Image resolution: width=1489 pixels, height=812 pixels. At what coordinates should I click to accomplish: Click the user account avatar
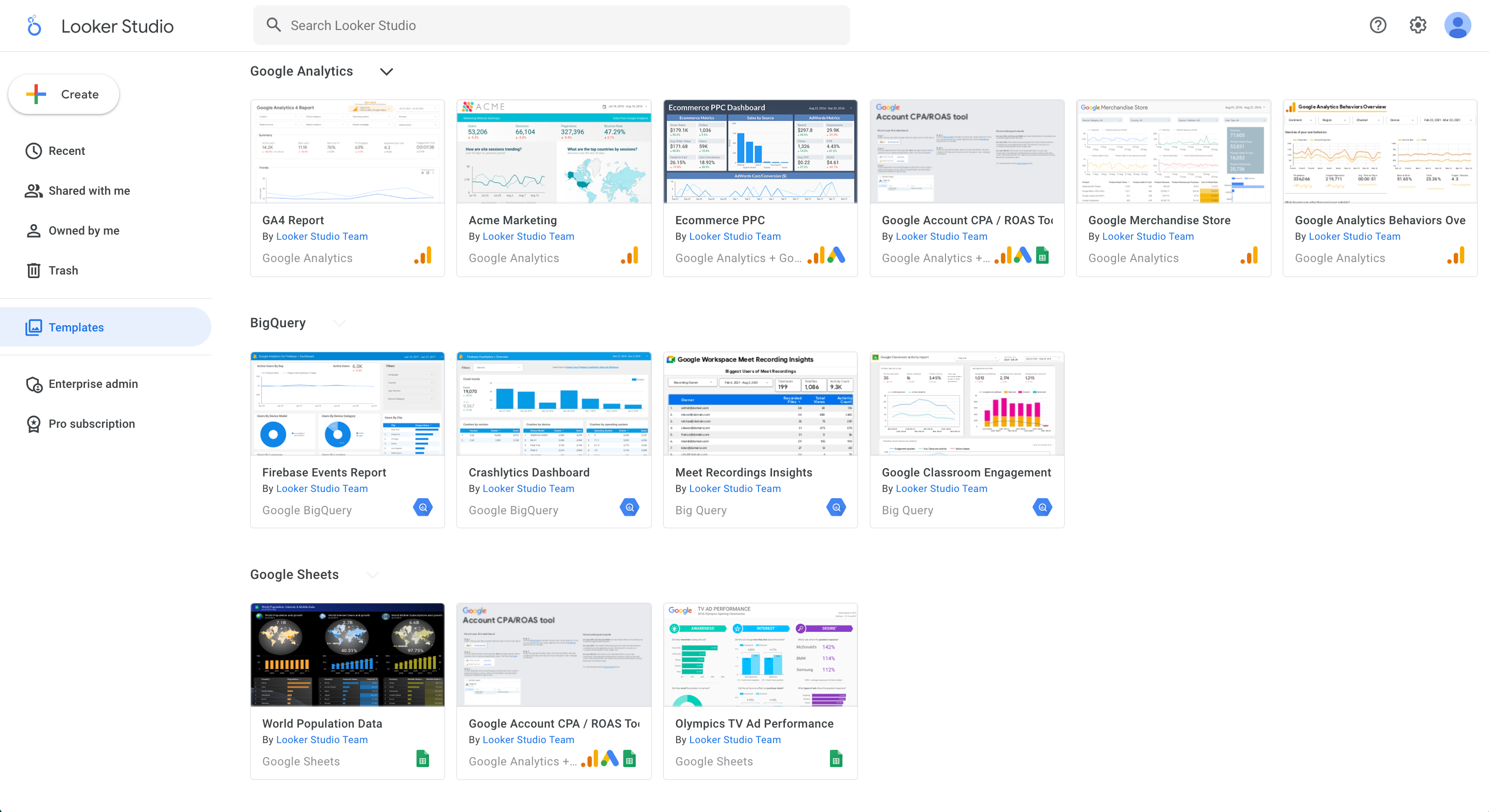1457,25
